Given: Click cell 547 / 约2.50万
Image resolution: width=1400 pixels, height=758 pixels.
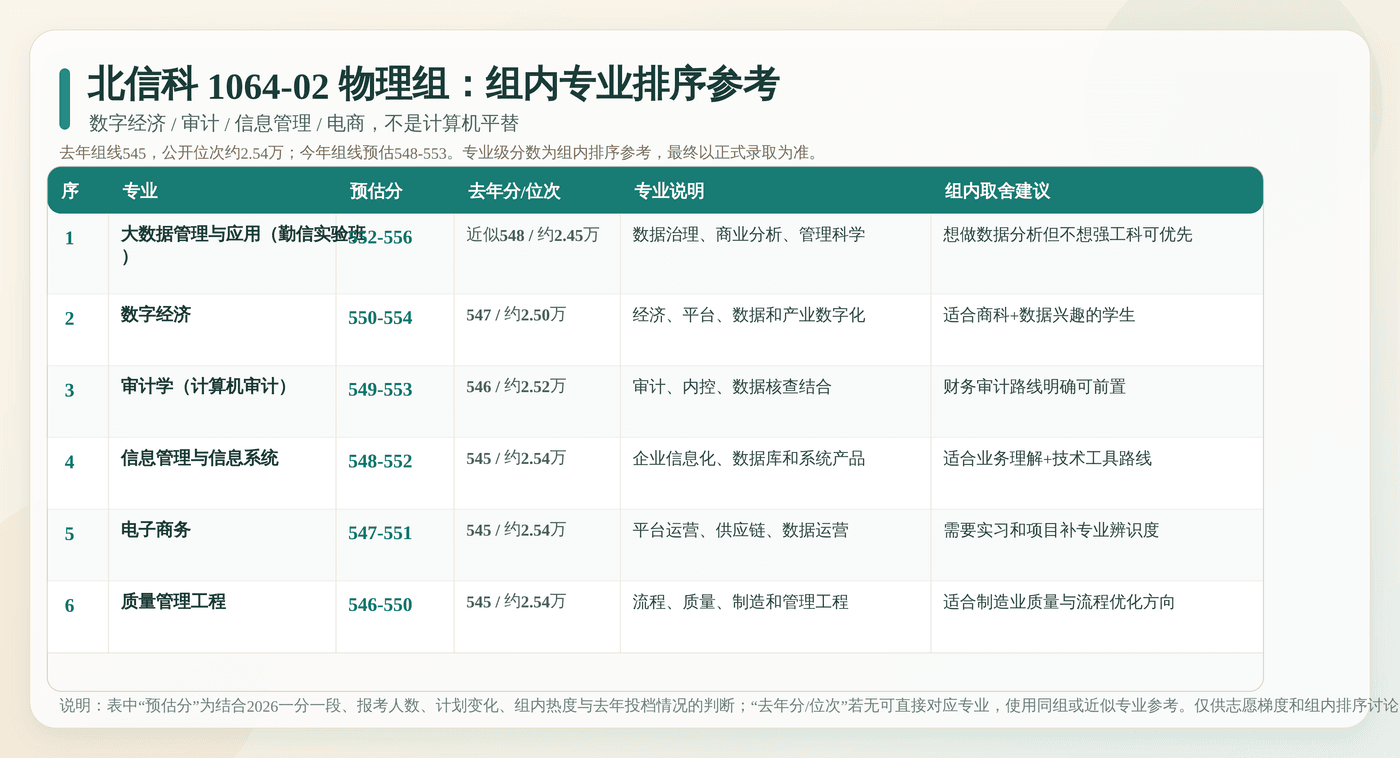Looking at the screenshot, I should coord(516,315).
